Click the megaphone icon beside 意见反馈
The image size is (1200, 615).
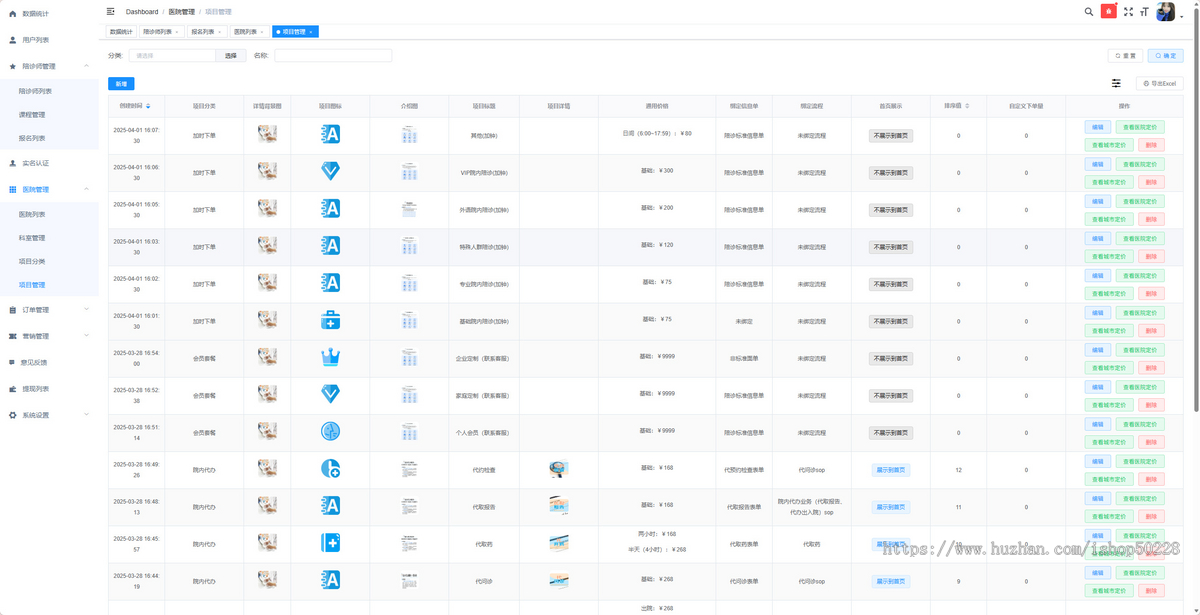(12, 362)
